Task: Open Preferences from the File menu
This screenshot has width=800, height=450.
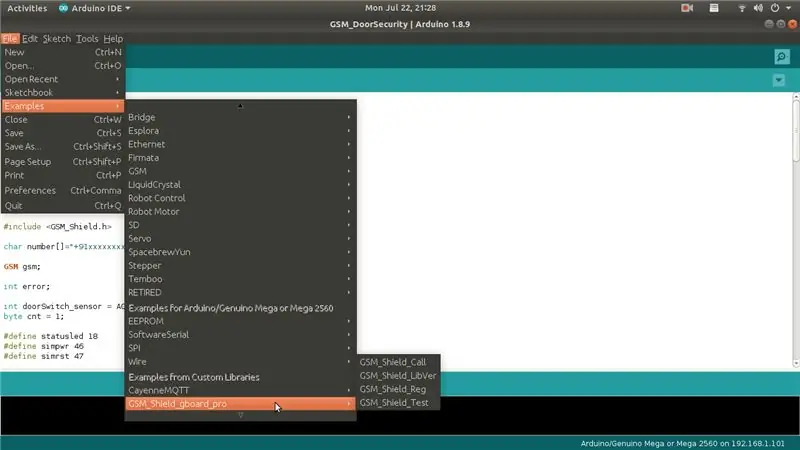Action: tap(63, 190)
